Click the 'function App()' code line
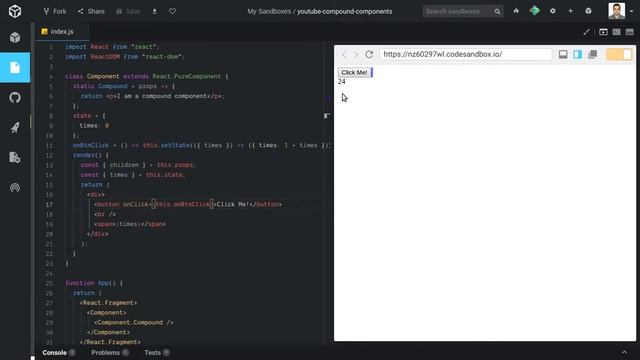 click(x=94, y=283)
